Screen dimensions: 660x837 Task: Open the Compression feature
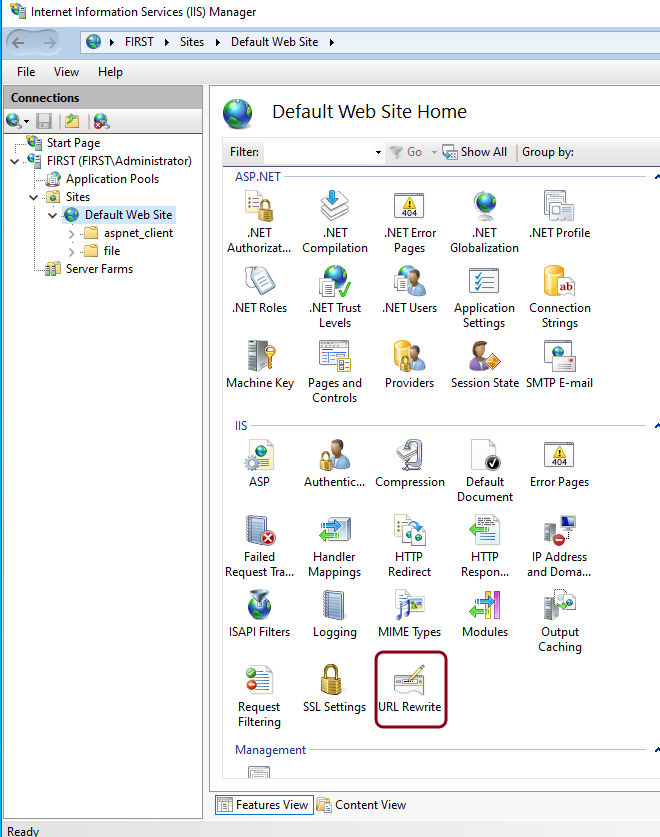tap(410, 464)
